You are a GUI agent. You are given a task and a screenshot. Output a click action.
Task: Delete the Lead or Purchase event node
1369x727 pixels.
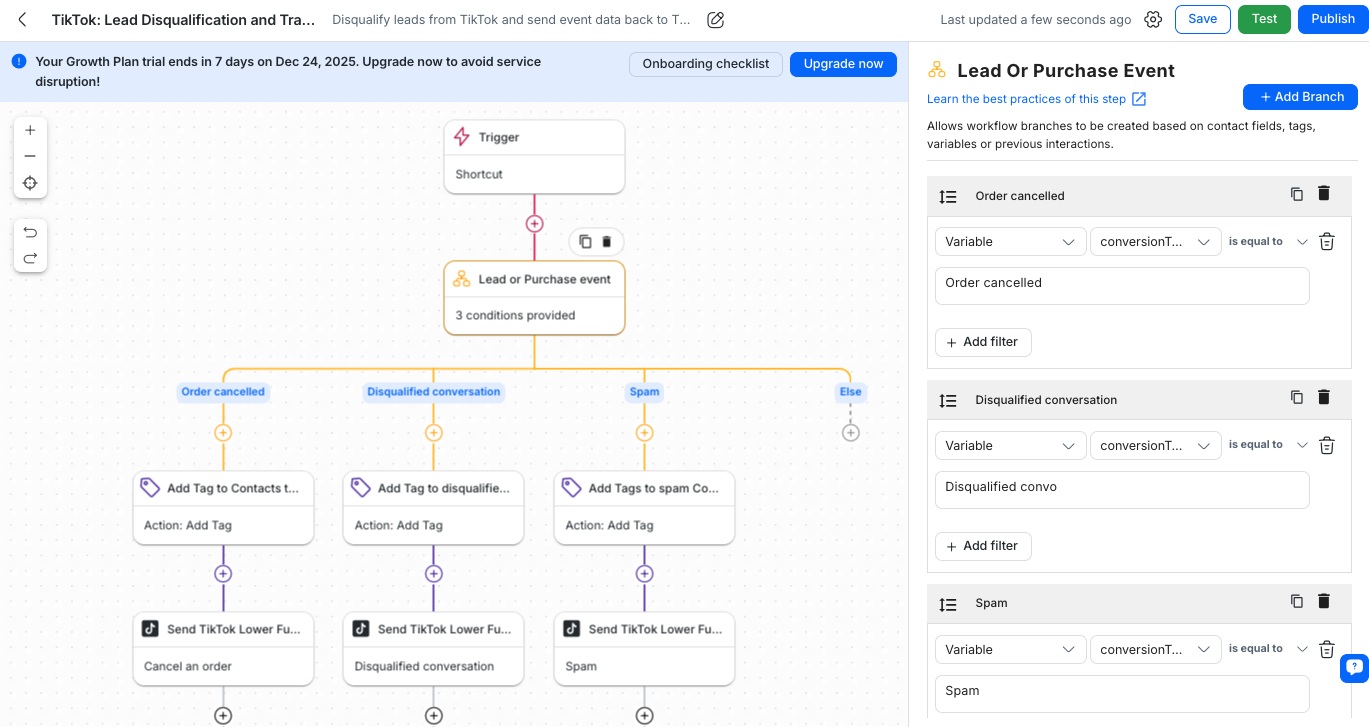point(606,241)
